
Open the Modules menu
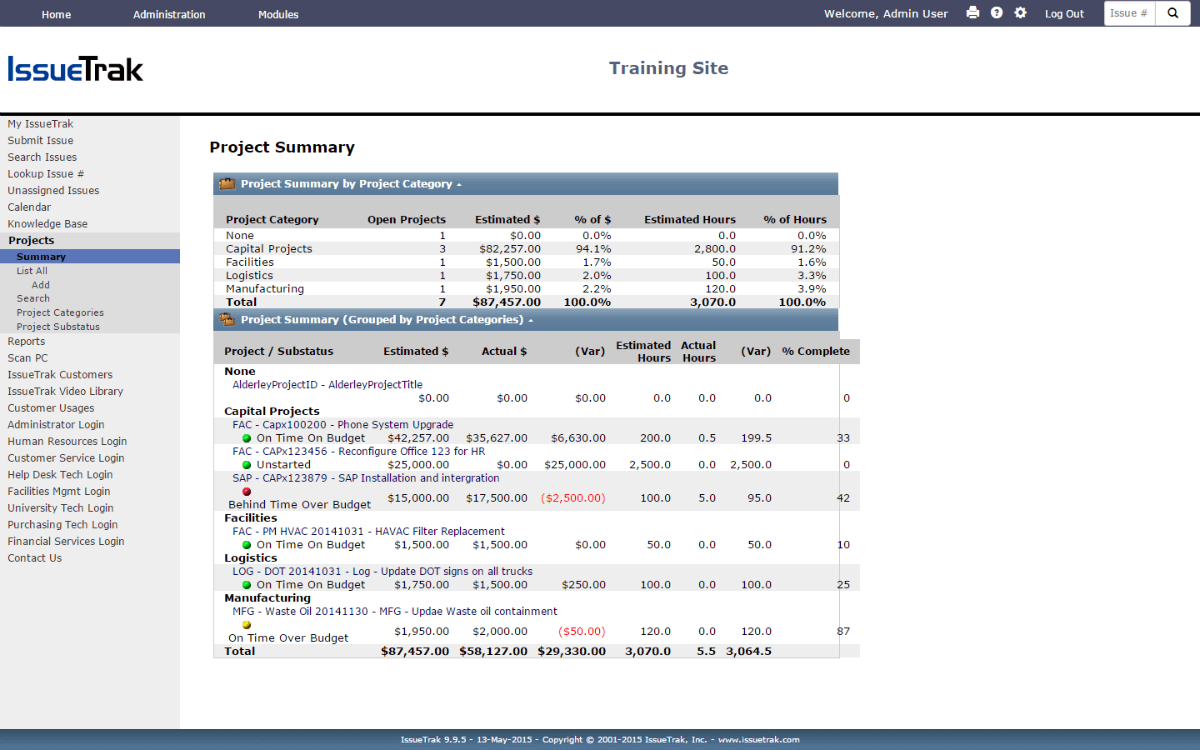tap(278, 13)
